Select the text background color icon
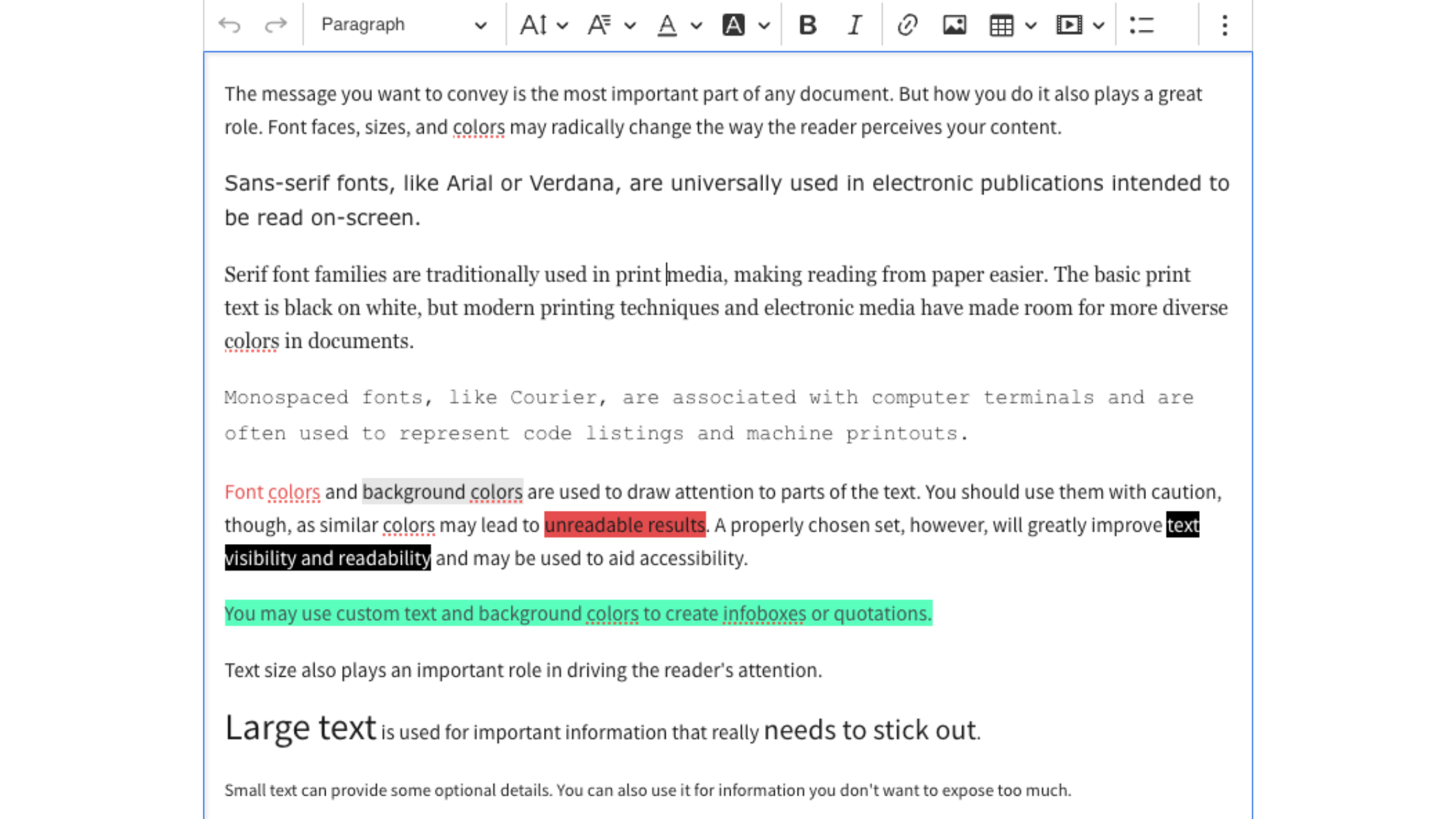Image resolution: width=1456 pixels, height=819 pixels. pos(734,24)
